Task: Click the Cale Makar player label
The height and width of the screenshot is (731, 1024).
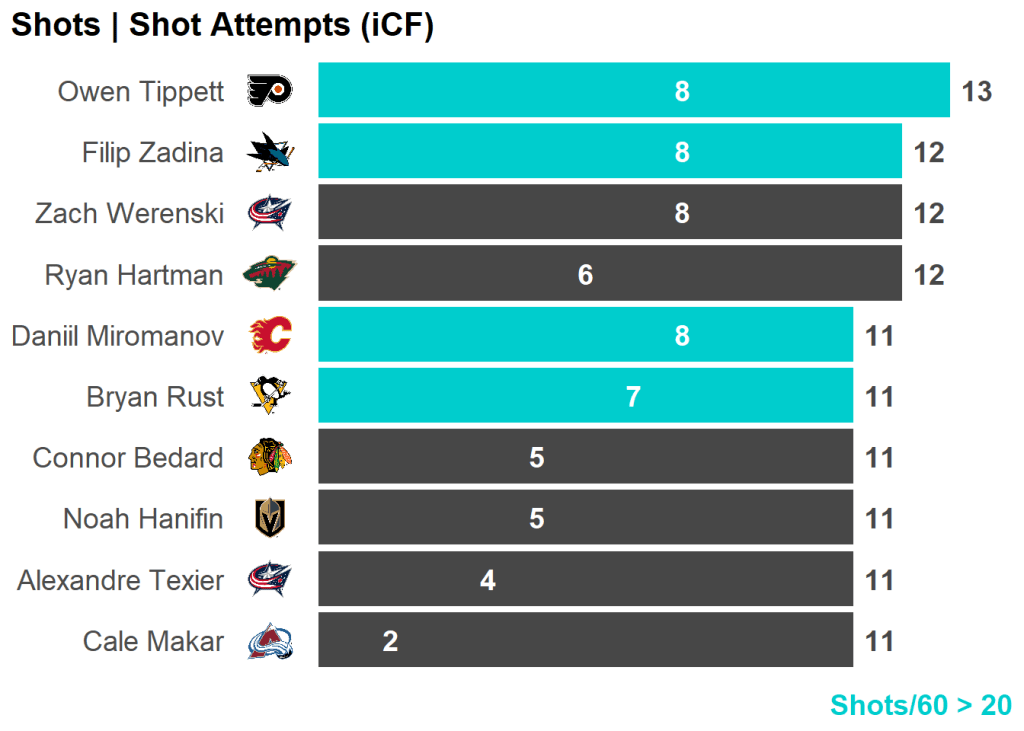Action: pyautogui.click(x=154, y=641)
